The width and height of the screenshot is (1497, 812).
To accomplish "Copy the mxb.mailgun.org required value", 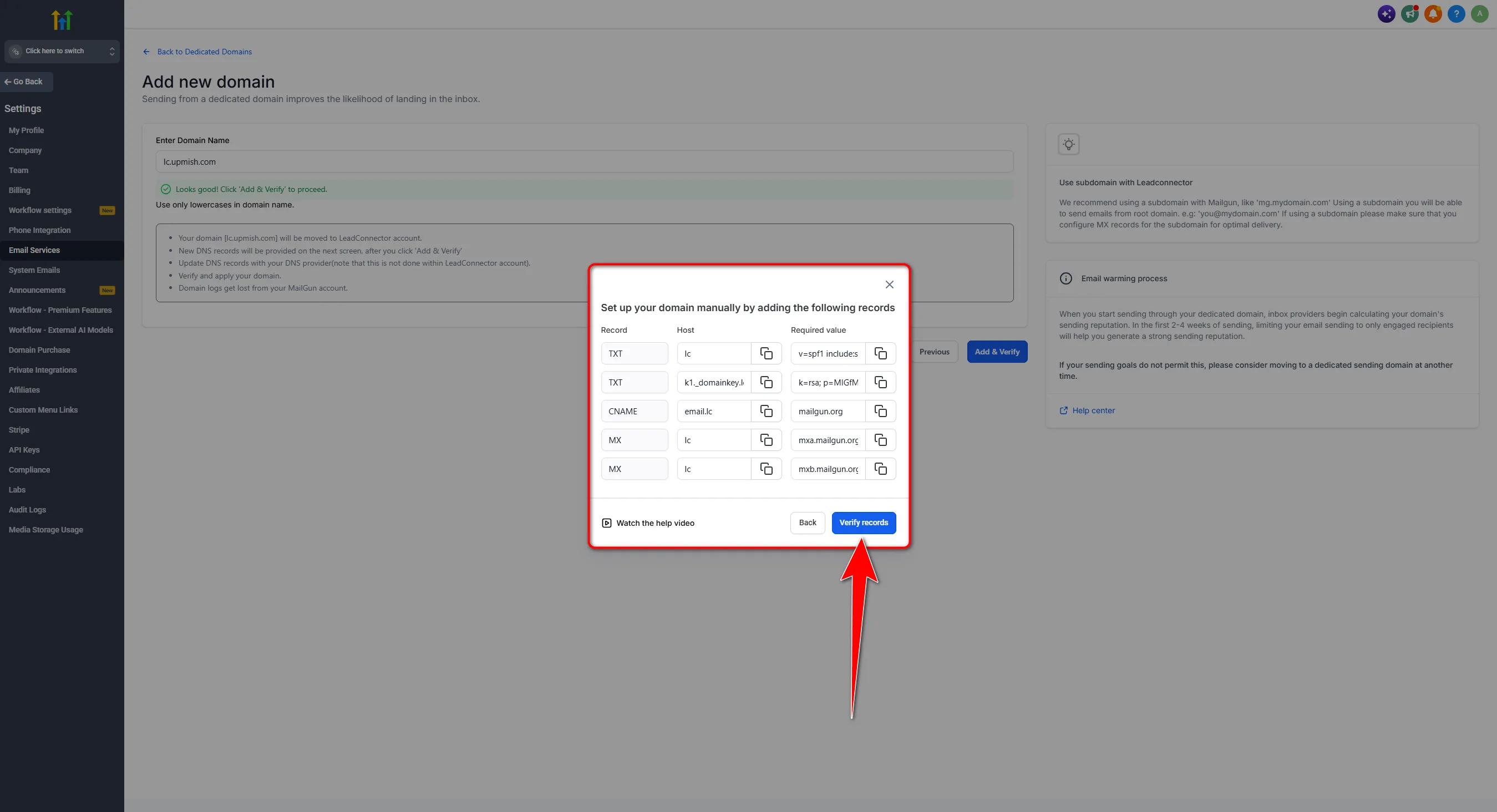I will (x=880, y=469).
